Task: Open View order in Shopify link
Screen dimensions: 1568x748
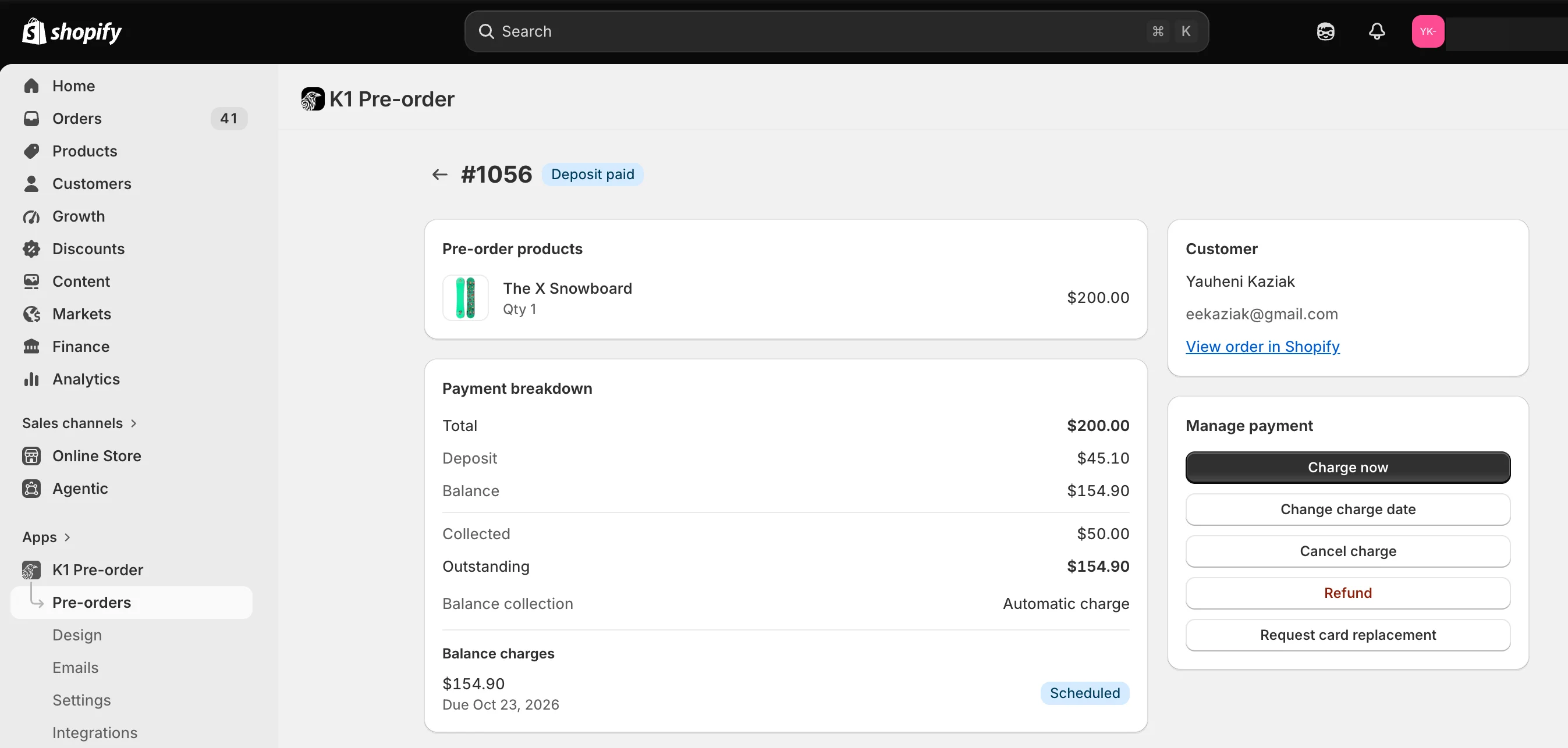Action: pos(1262,347)
